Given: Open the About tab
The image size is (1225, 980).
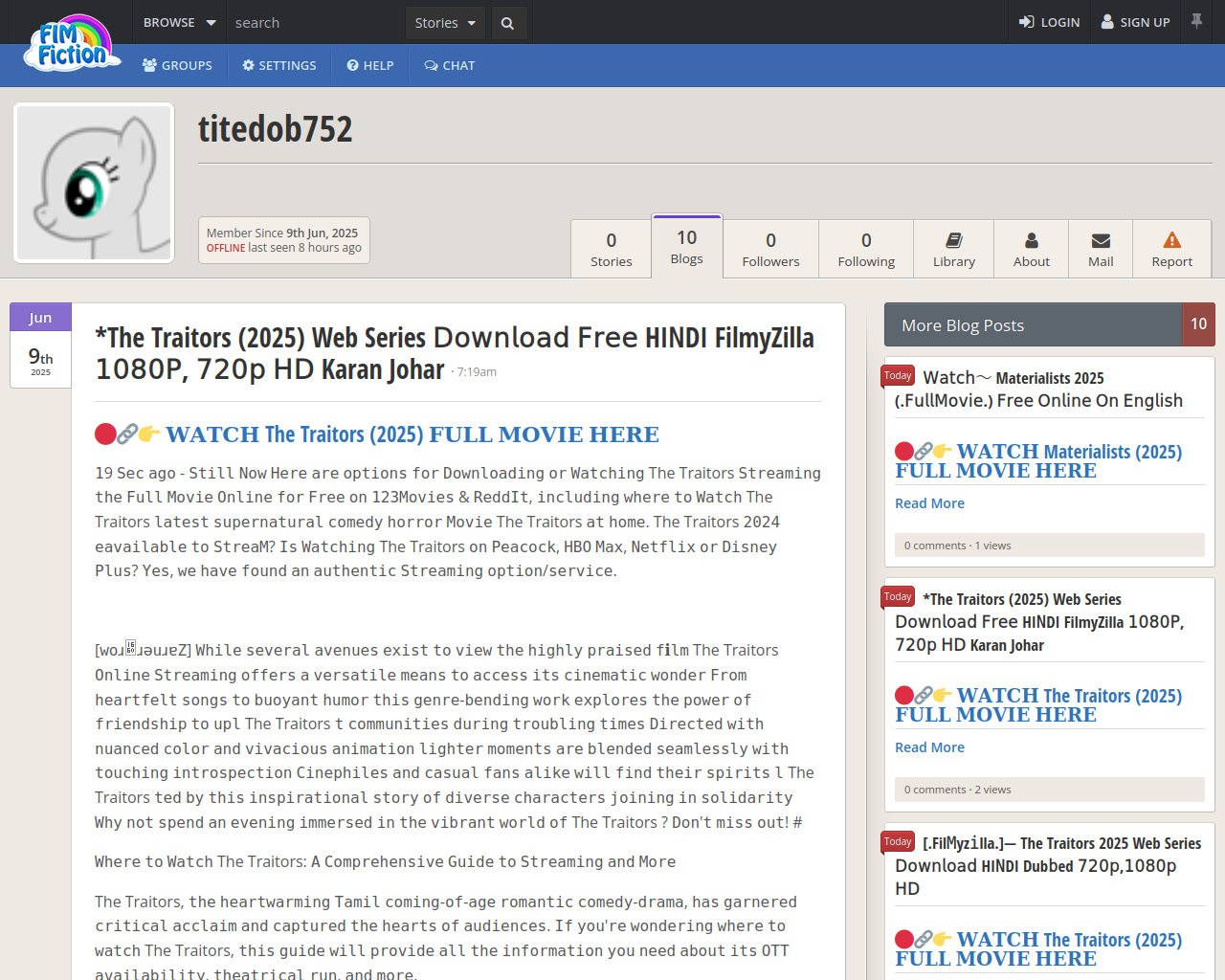Looking at the screenshot, I should click(x=1032, y=249).
